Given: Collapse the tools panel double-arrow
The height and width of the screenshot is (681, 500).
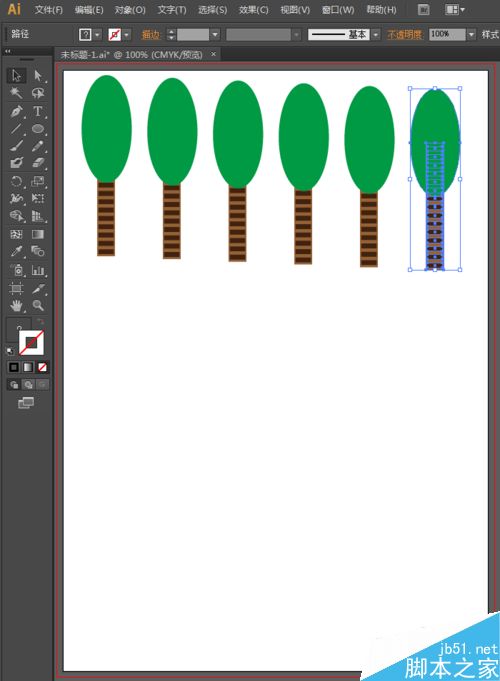Looking at the screenshot, I should coord(7,51).
